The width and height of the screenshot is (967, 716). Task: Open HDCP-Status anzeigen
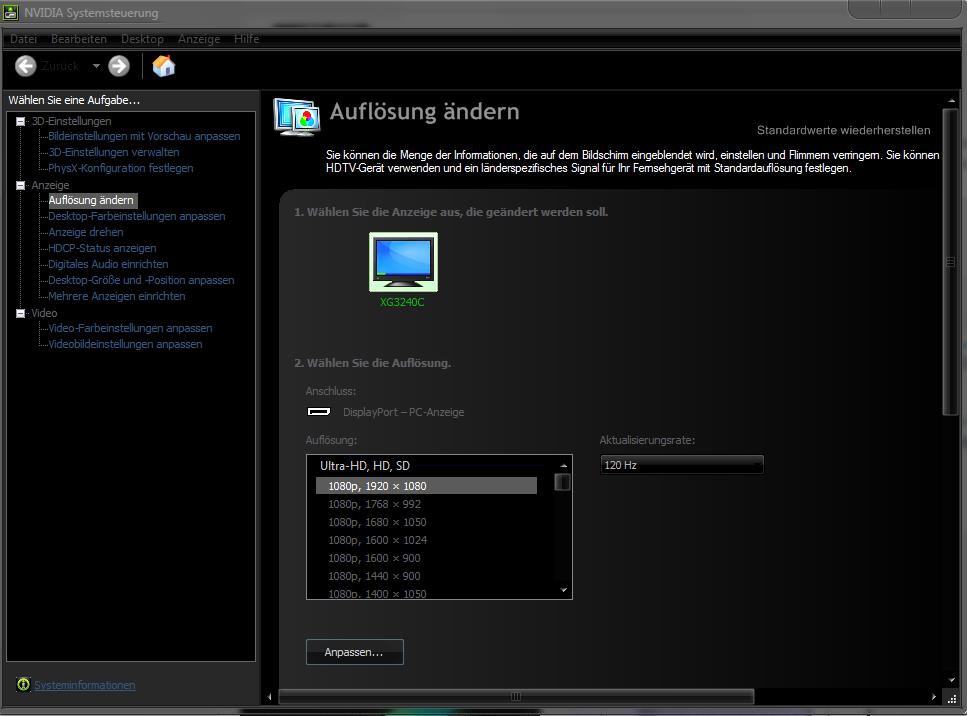pyautogui.click(x=102, y=249)
